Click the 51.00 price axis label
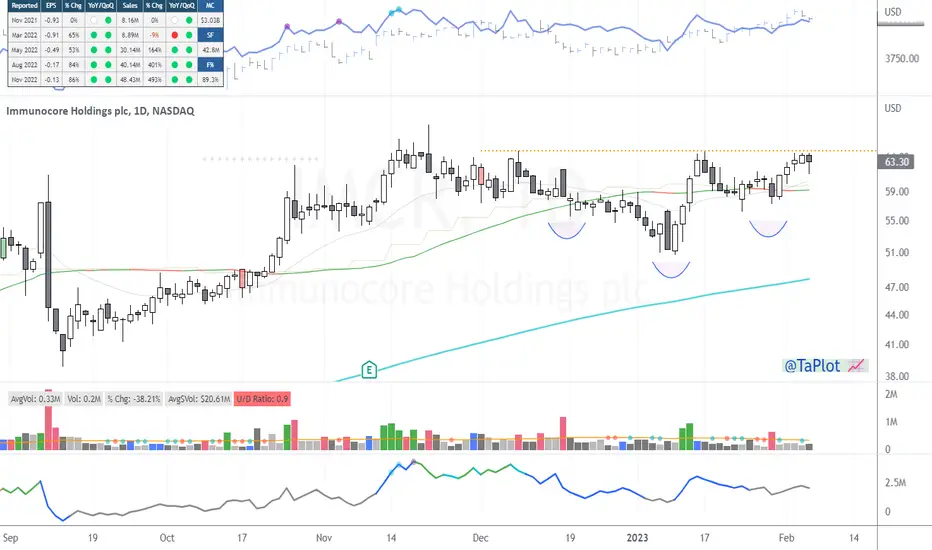932x550 pixels. tap(897, 252)
